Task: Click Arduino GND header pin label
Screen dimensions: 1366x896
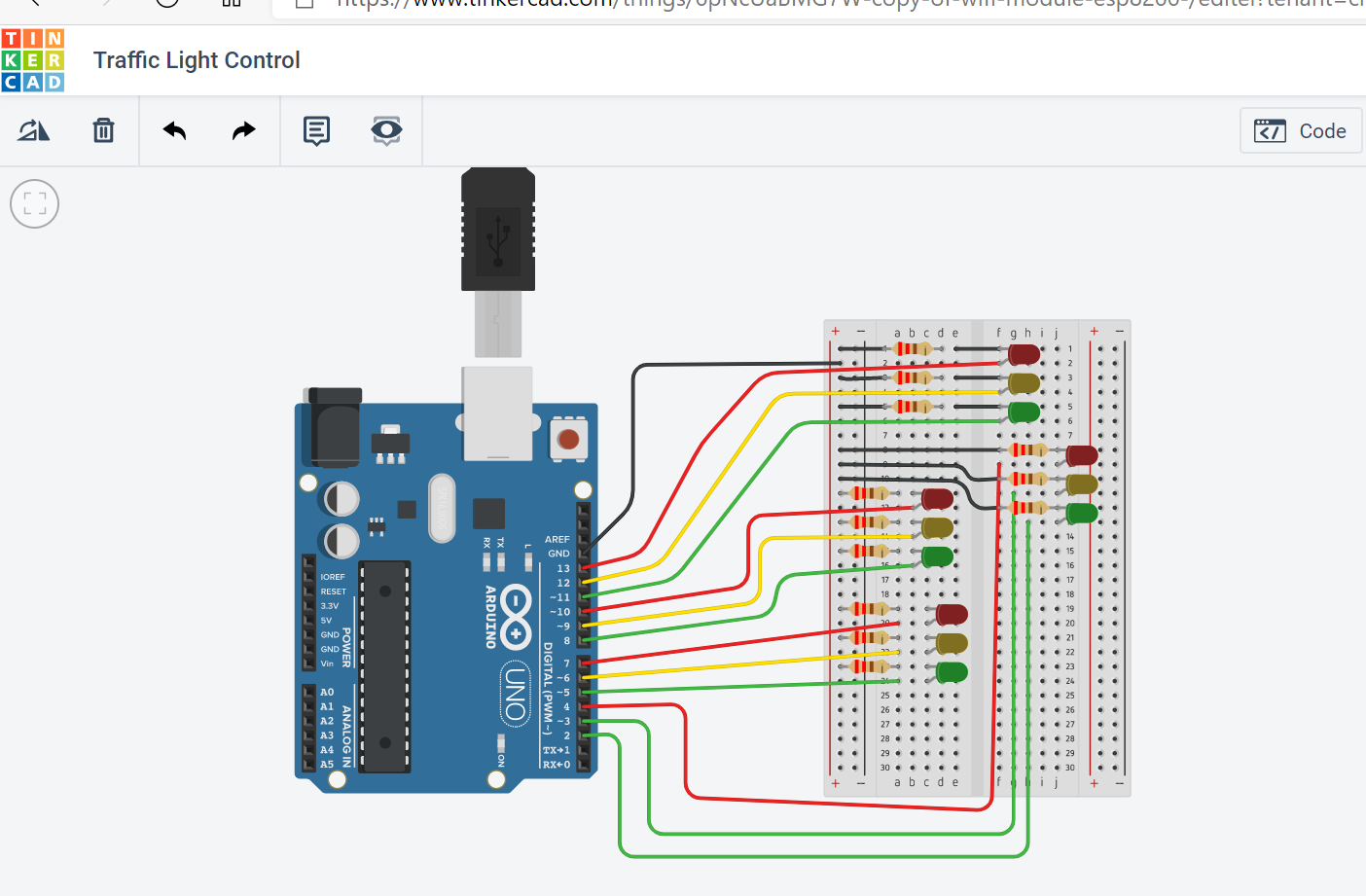Action: (x=559, y=554)
